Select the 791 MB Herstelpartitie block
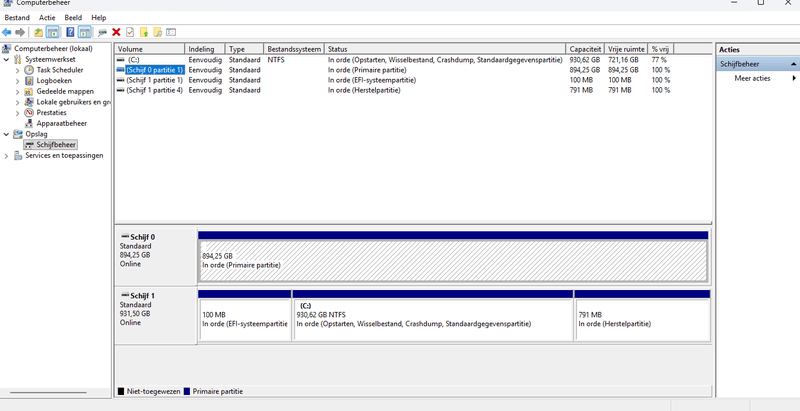 642,319
